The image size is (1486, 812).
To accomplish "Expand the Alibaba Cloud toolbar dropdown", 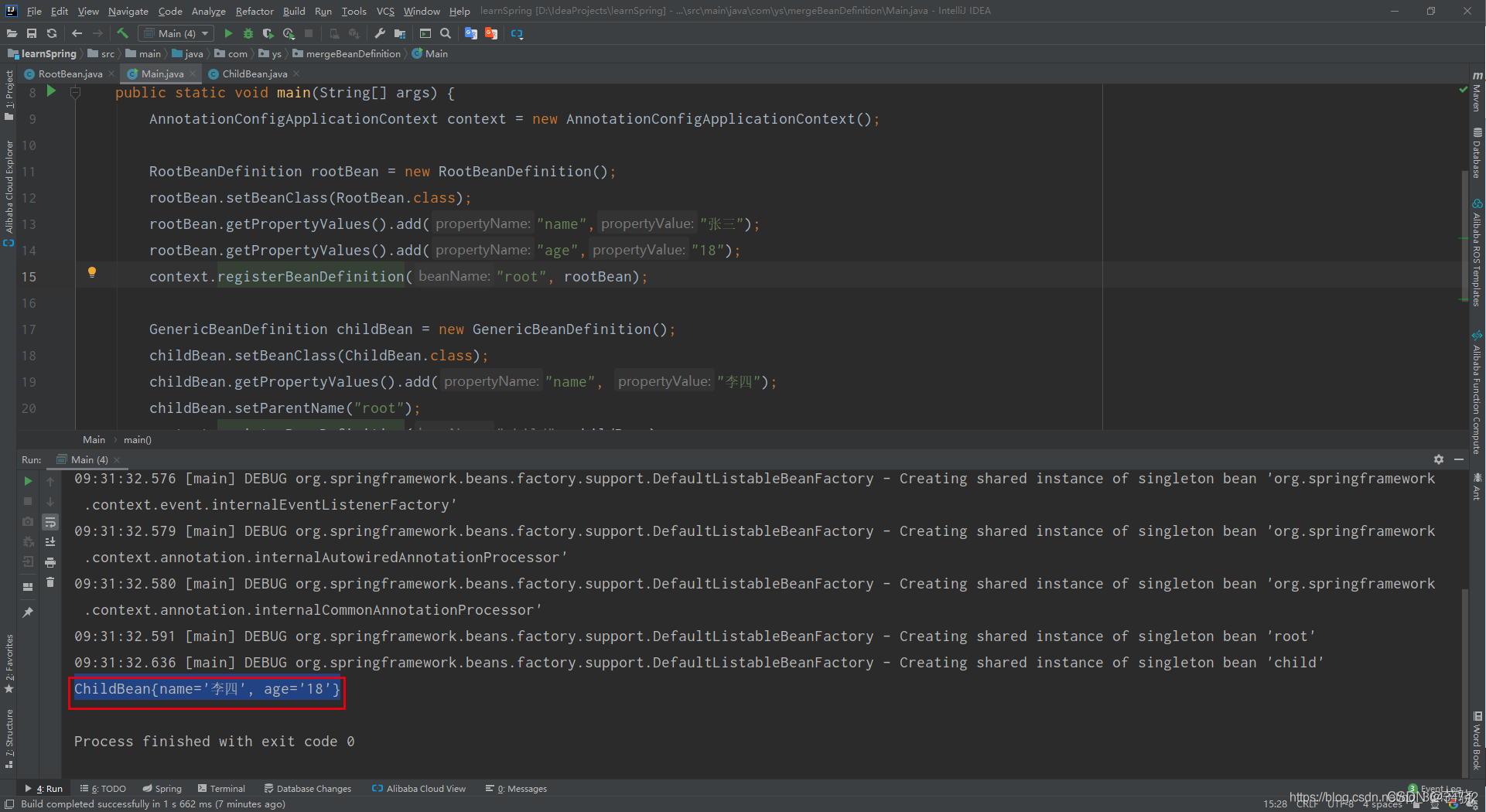I will coord(518,33).
